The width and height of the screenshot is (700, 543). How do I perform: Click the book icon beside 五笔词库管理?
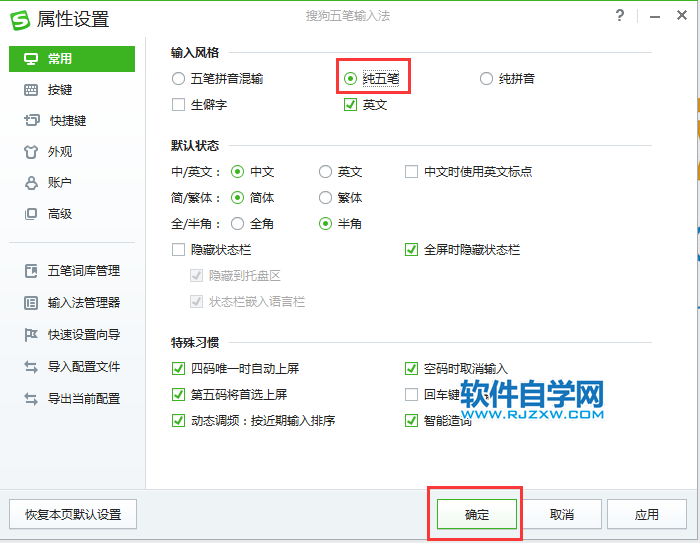click(31, 271)
